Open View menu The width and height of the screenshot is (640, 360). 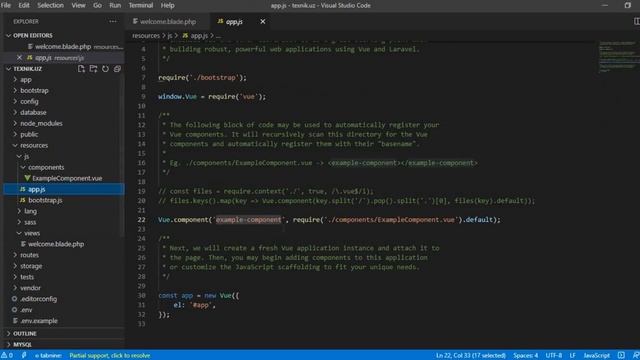point(78,5)
